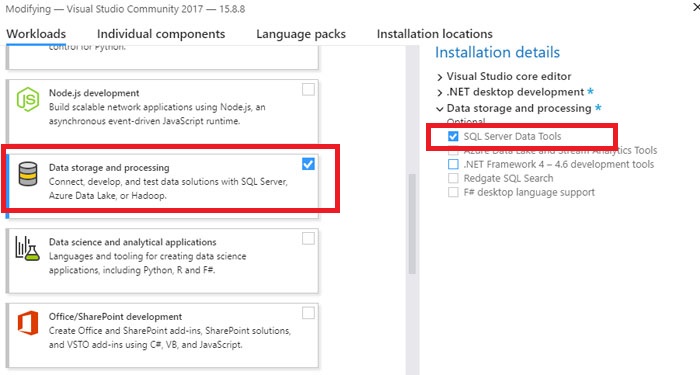This screenshot has width=700, height=375.
Task: Check the Data science and analytical applications workload
Action: point(308,239)
